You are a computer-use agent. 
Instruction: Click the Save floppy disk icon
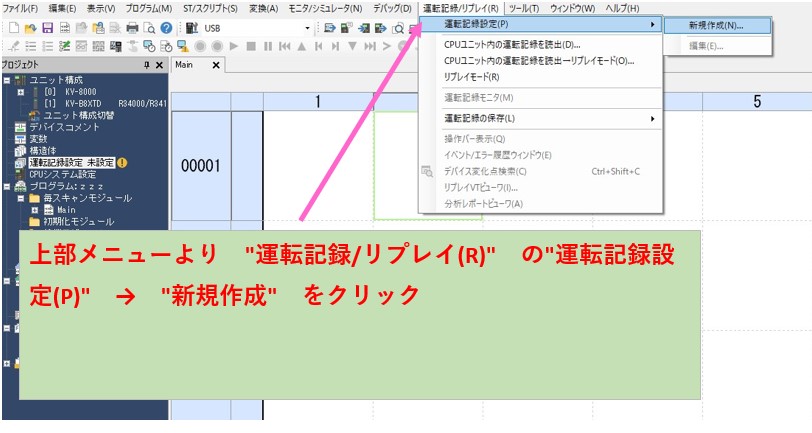tap(48, 28)
